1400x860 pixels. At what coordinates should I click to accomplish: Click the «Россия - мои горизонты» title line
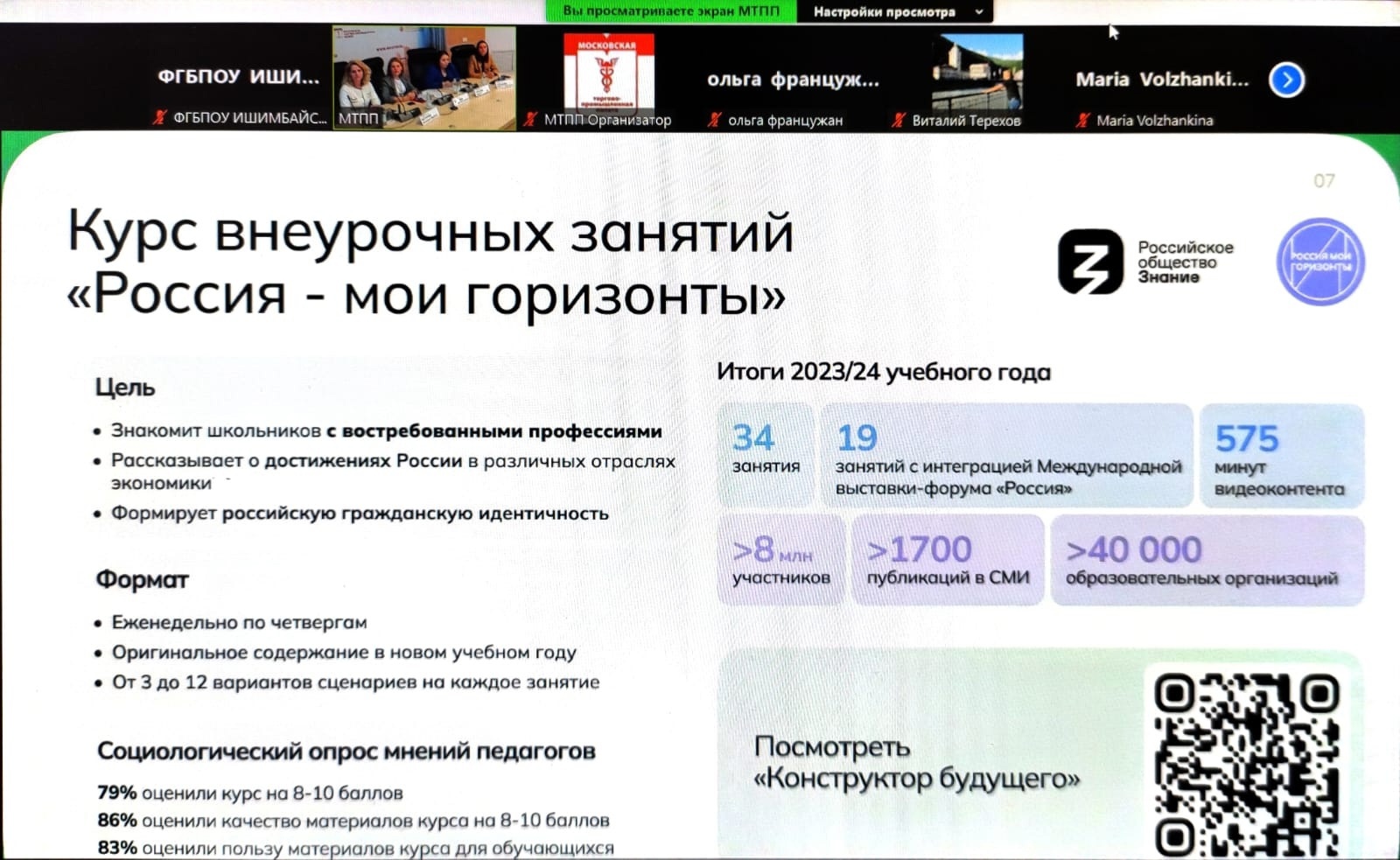(x=426, y=294)
